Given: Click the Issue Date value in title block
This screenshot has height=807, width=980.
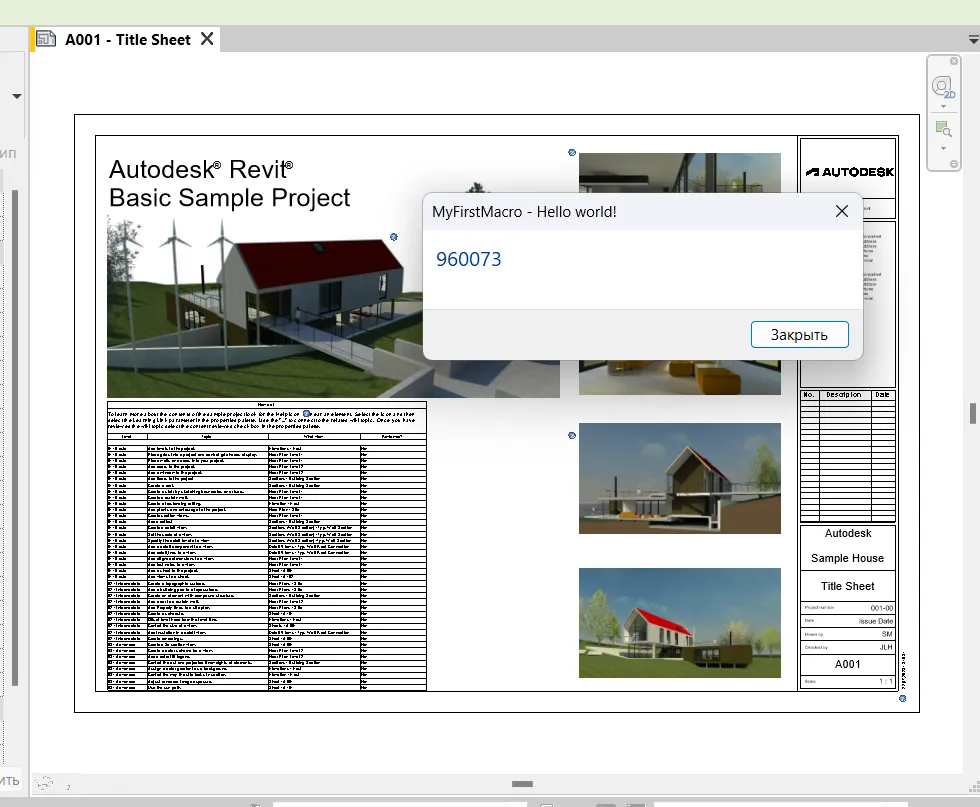Looking at the screenshot, I should click(x=876, y=621).
